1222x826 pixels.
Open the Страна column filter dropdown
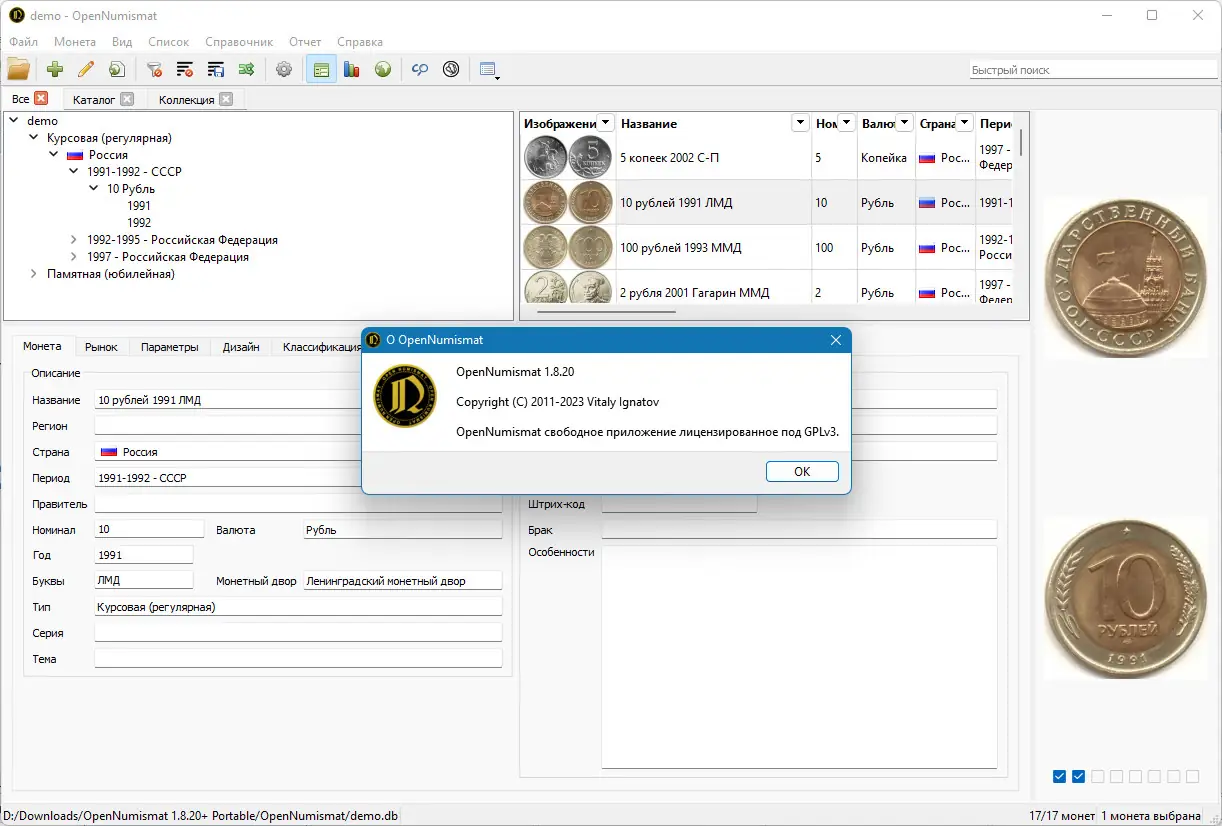point(964,123)
